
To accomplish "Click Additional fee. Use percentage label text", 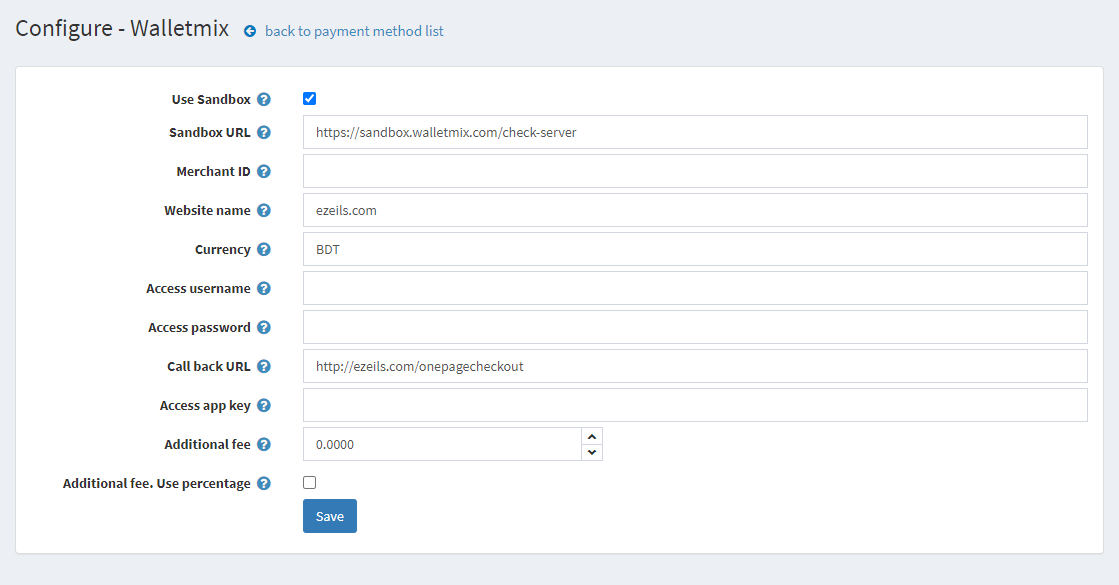I will click(157, 484).
